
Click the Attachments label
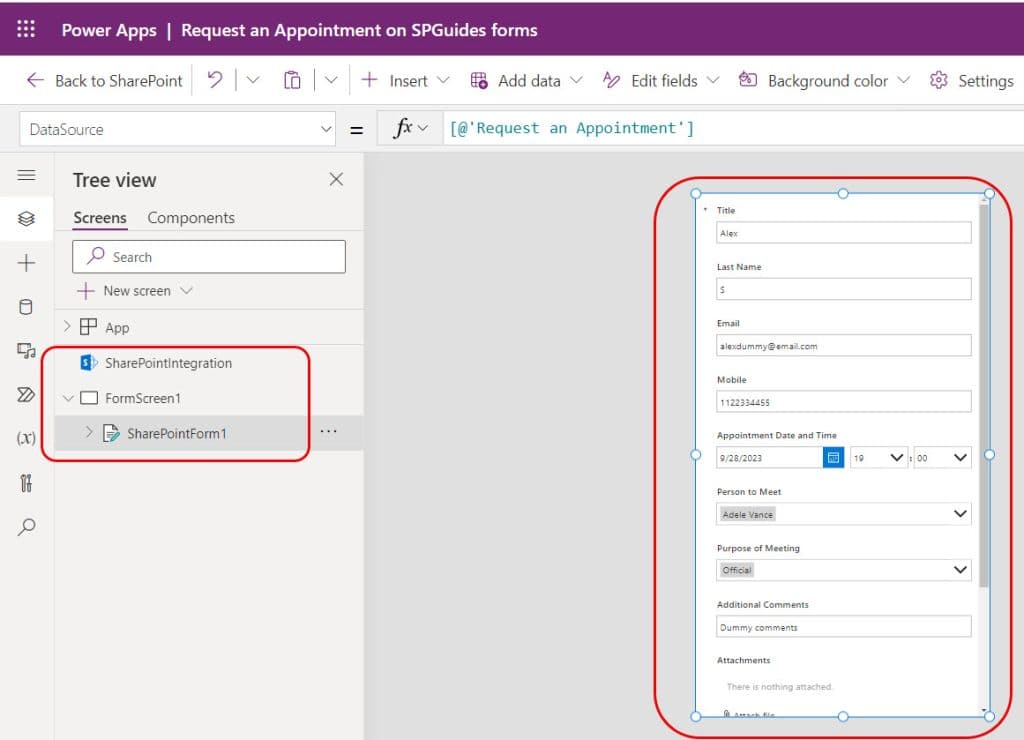(743, 660)
